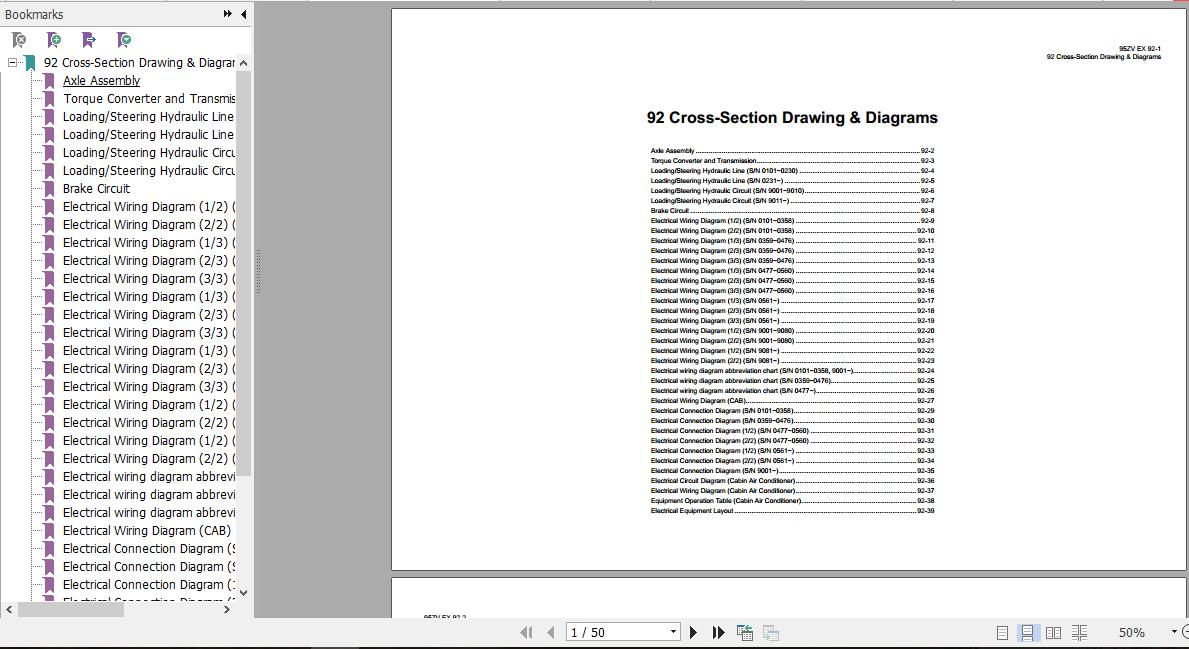Image resolution: width=1189 pixels, height=649 pixels.
Task: Select the Brake Circuit bookmark
Action: [96, 189]
